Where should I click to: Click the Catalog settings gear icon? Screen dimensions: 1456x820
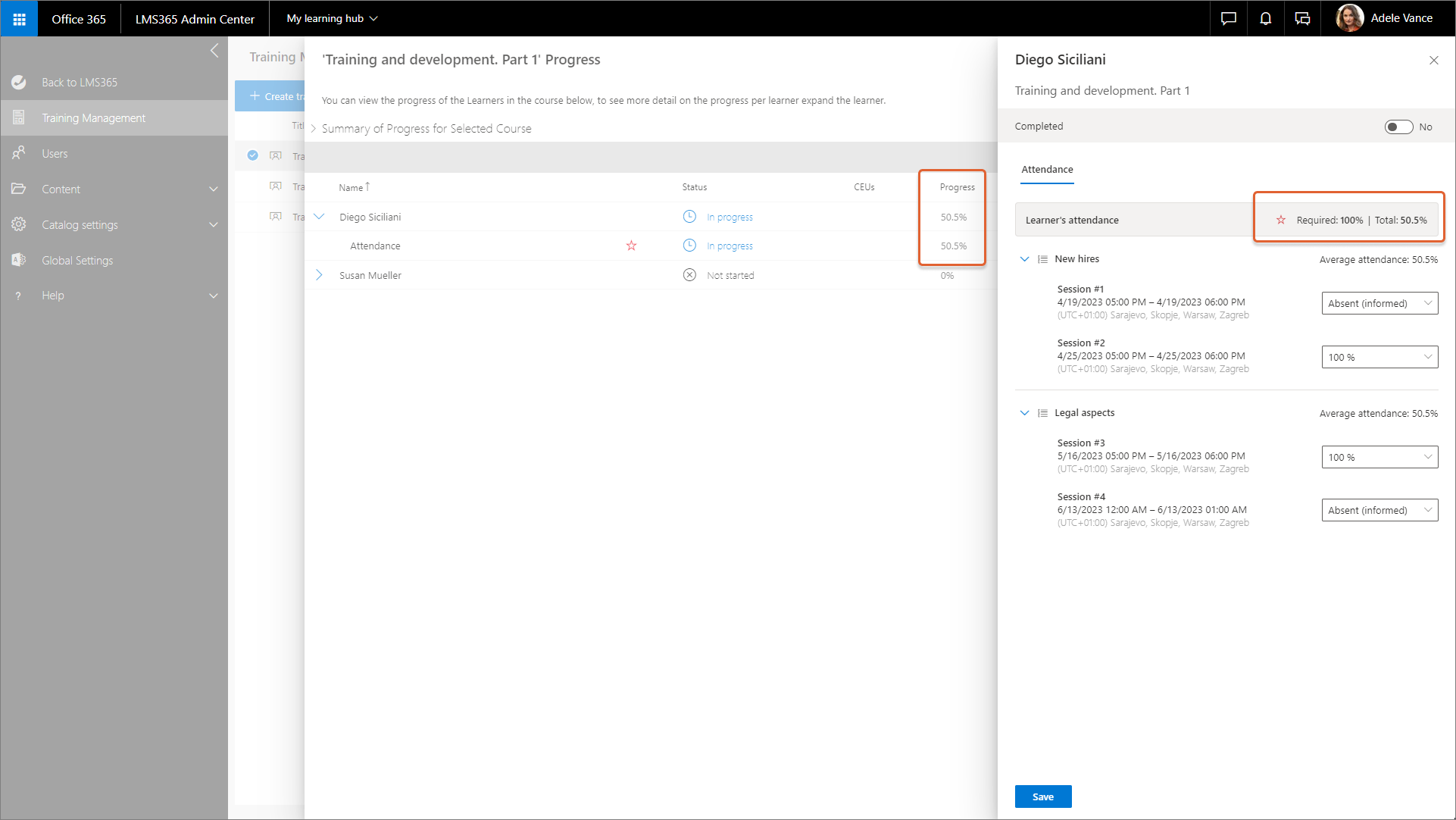(19, 224)
